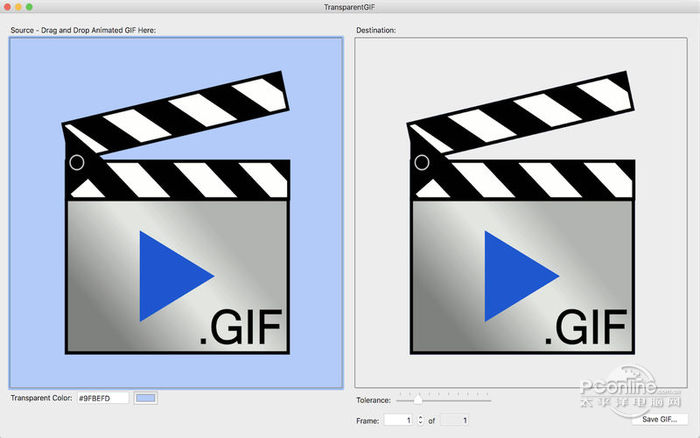This screenshot has width=700, height=438.
Task: Click clapperboard hinge circle in source image
Action: (76, 162)
